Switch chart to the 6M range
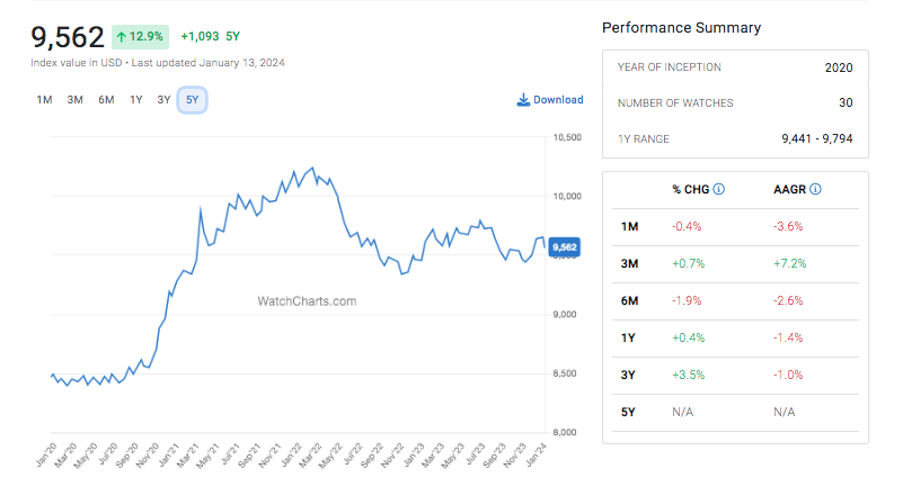Image resolution: width=904 pixels, height=478 pixels. 106,100
